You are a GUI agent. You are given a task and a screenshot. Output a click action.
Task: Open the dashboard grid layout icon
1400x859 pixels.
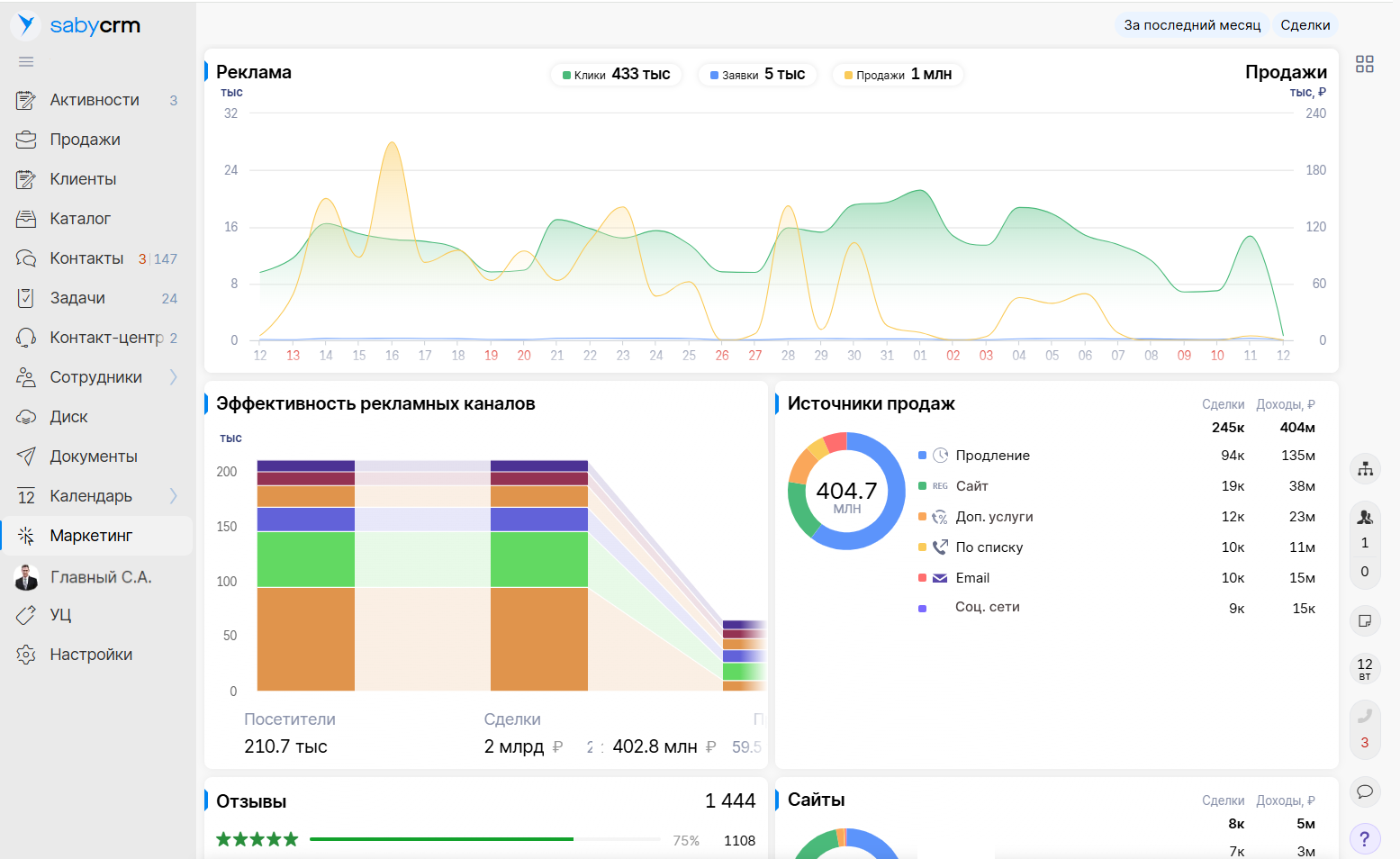click(x=1364, y=64)
